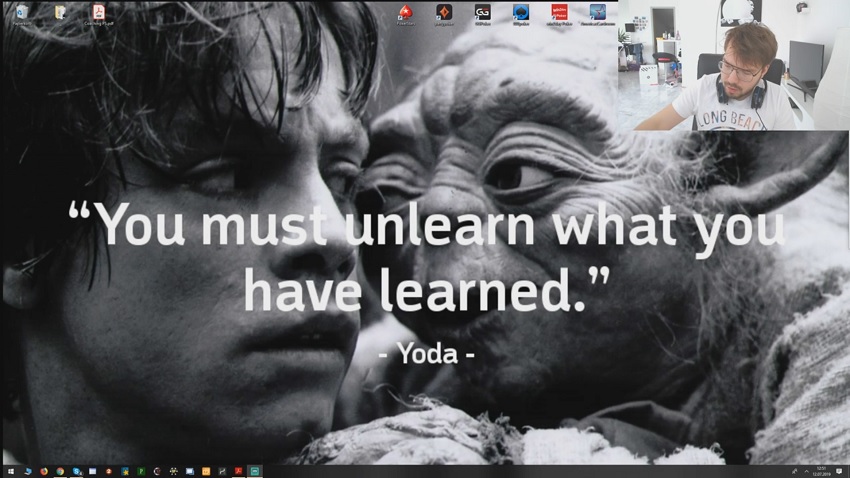
Task: Open the green P app in taskbar
Action: coord(141,471)
